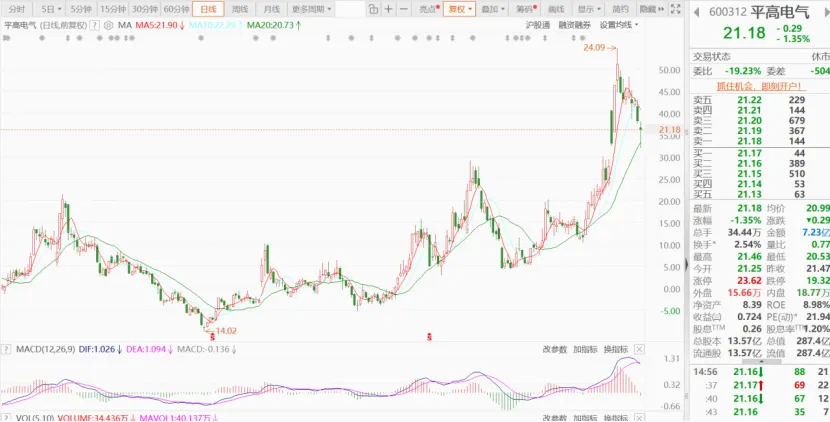Expand 设置均线 dropdown
Screen dimensions: 830x422
619,25
